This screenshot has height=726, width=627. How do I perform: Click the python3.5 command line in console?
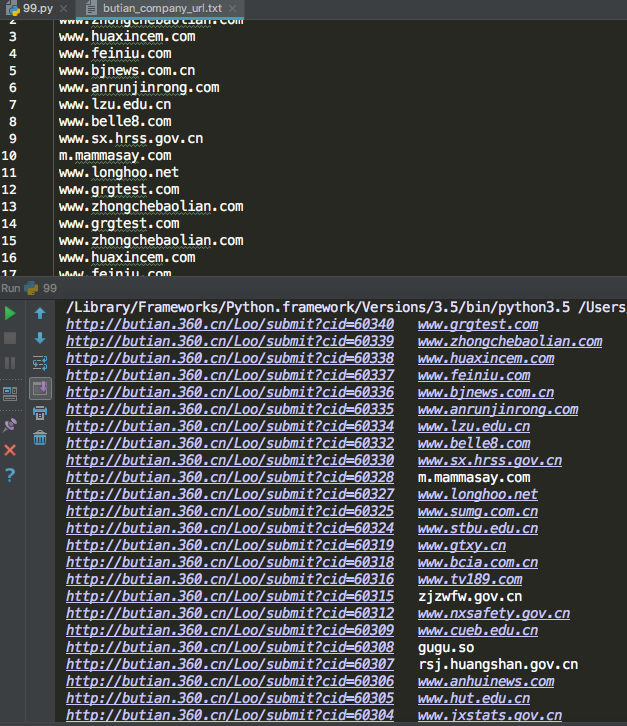coord(346,307)
